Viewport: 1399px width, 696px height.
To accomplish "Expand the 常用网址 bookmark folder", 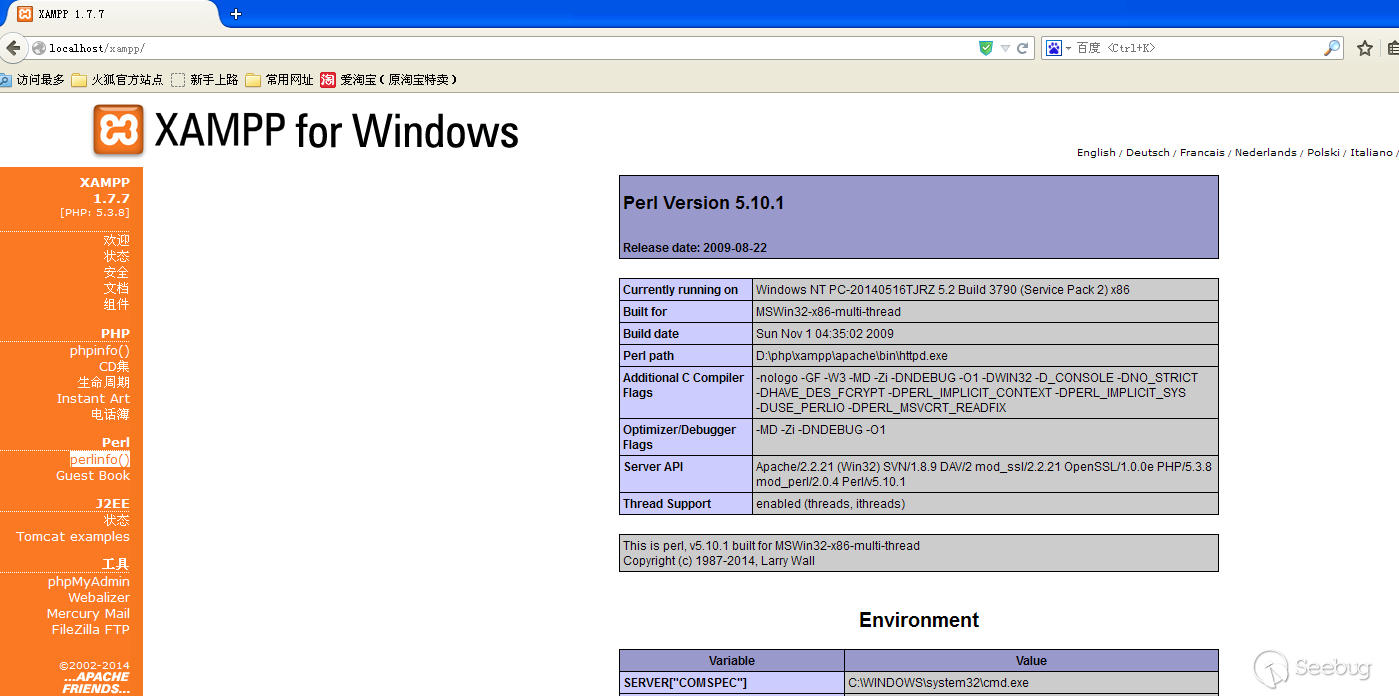I will pyautogui.click(x=279, y=80).
